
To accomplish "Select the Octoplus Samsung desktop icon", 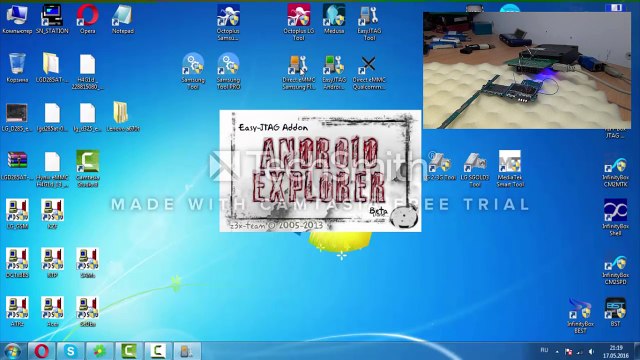I will pyautogui.click(x=228, y=22).
